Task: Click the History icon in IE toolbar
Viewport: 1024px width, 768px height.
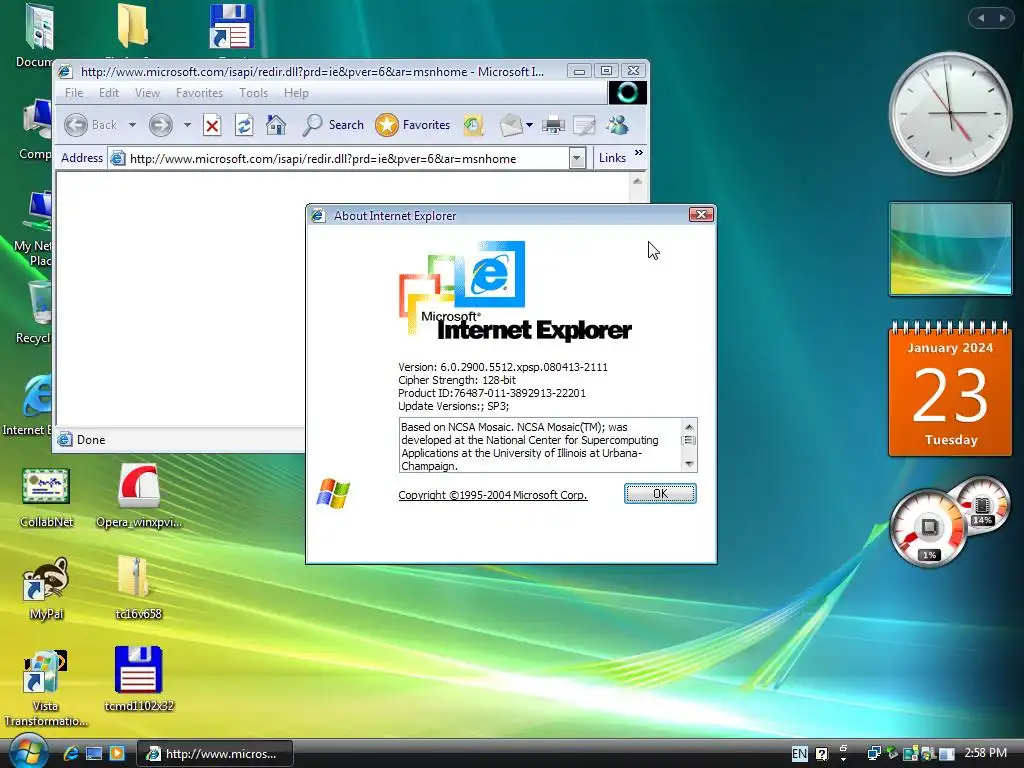Action: point(473,125)
